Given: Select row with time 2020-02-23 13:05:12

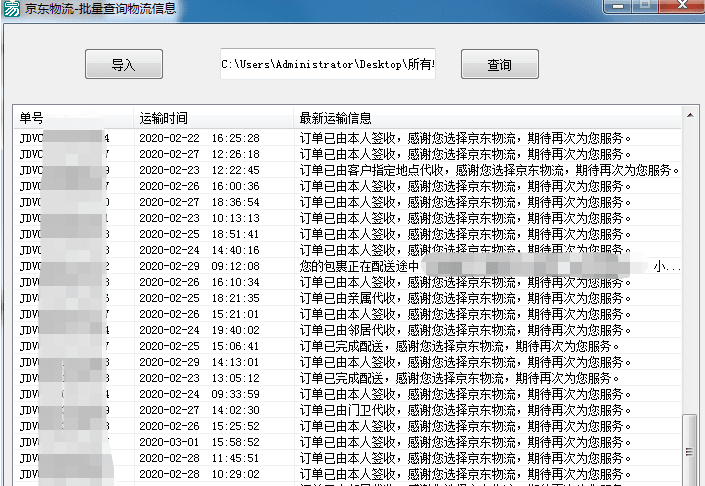Looking at the screenshot, I should pyautogui.click(x=348, y=378).
